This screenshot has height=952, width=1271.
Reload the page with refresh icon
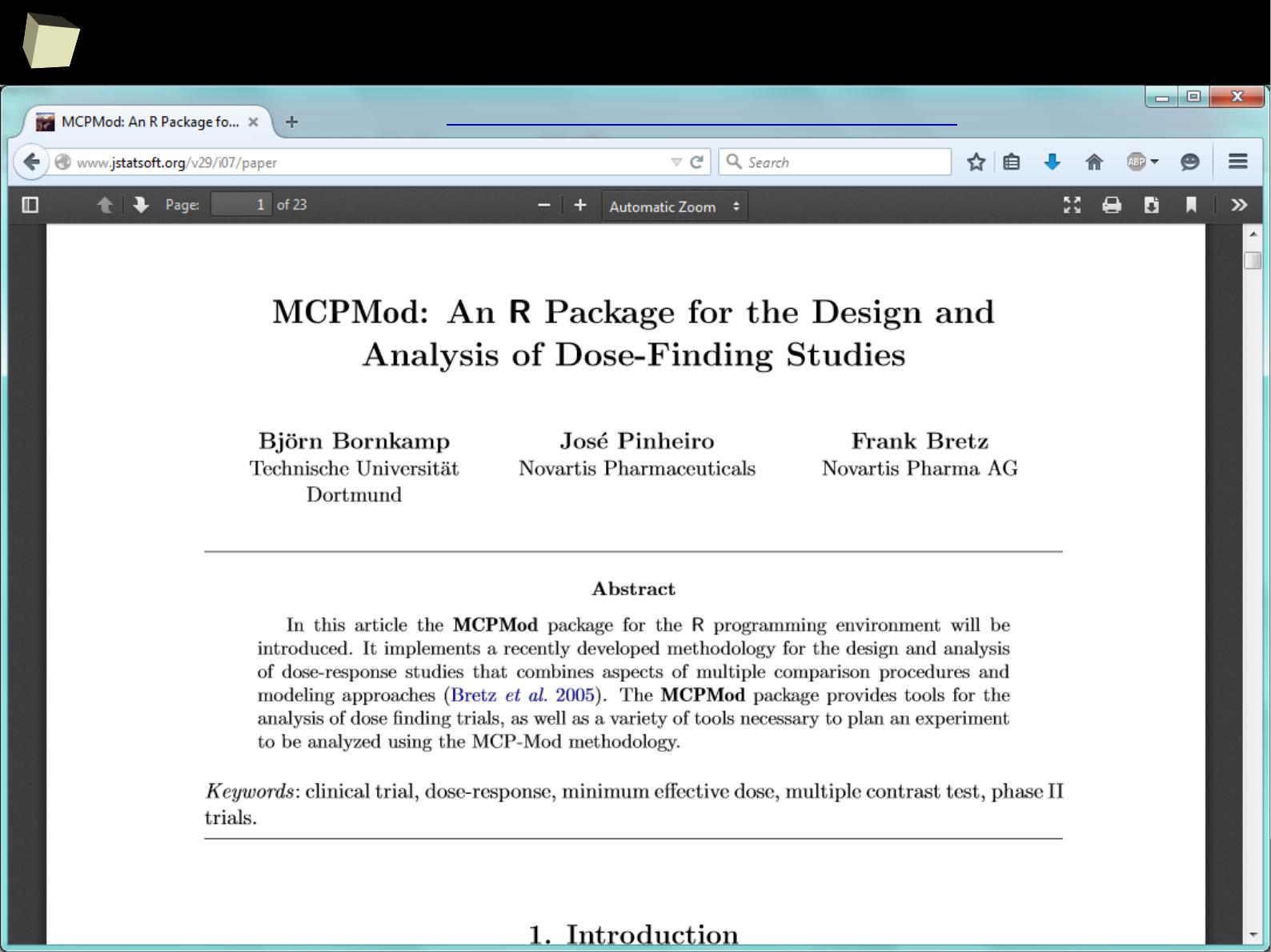click(696, 162)
